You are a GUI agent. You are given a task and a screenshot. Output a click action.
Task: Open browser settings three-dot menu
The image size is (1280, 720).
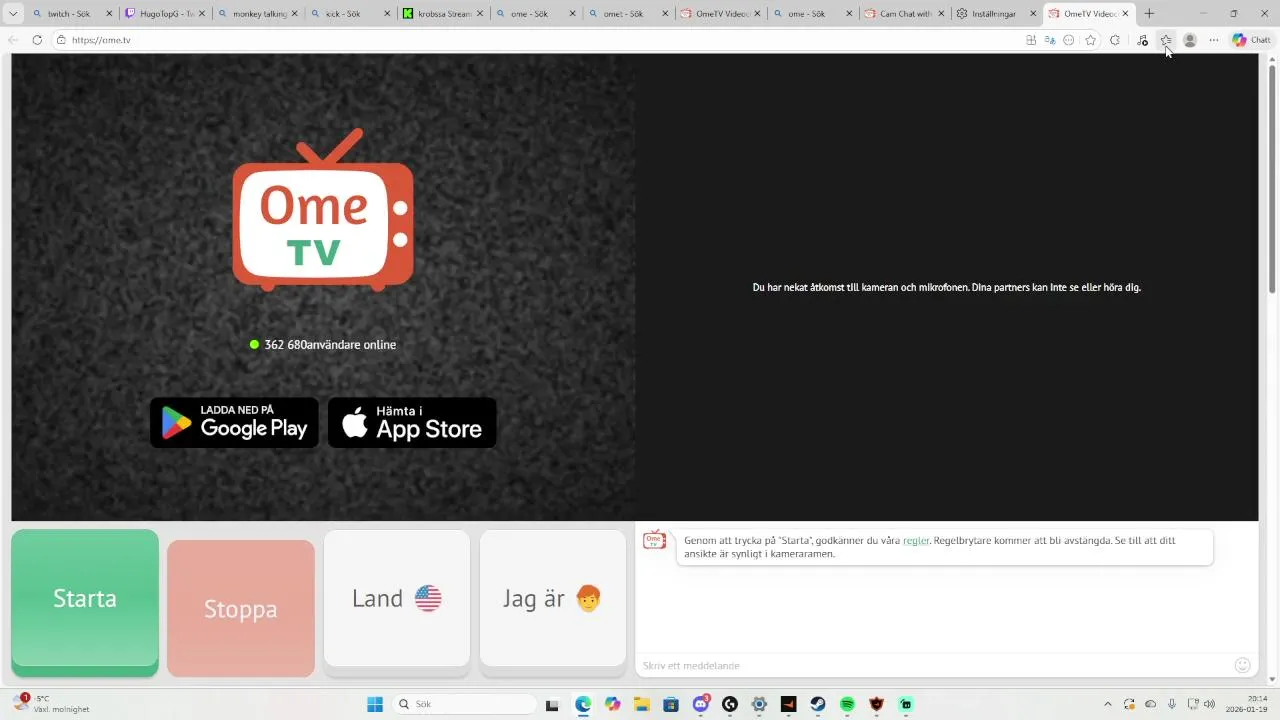[x=1214, y=40]
